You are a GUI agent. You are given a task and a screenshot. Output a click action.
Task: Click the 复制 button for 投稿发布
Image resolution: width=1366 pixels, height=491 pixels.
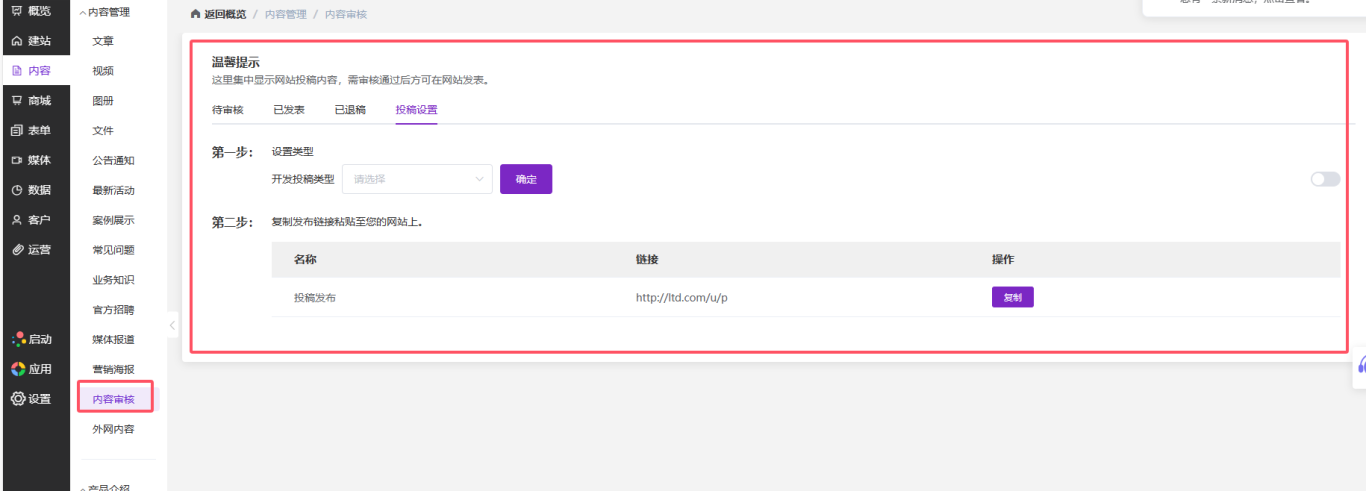(1012, 297)
